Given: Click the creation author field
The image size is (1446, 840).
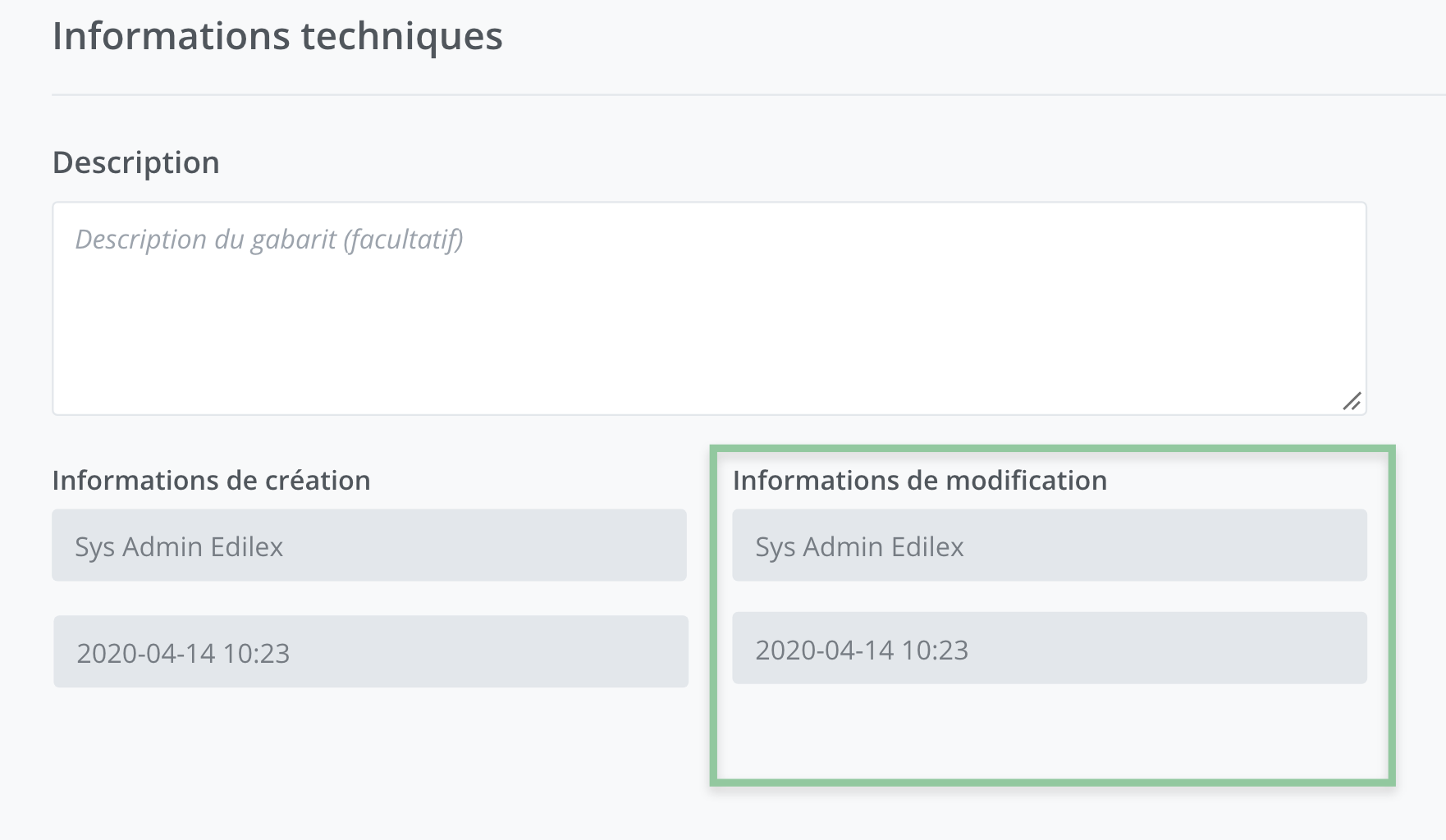Looking at the screenshot, I should [x=368, y=546].
